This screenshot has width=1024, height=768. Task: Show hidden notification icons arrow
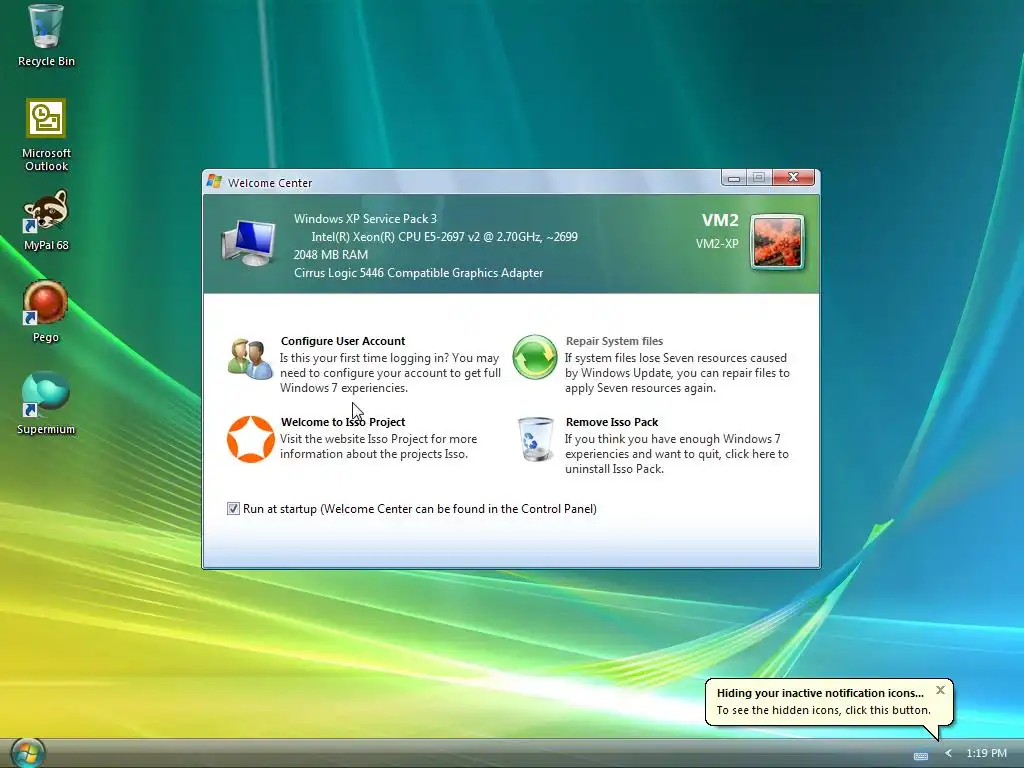tap(948, 754)
